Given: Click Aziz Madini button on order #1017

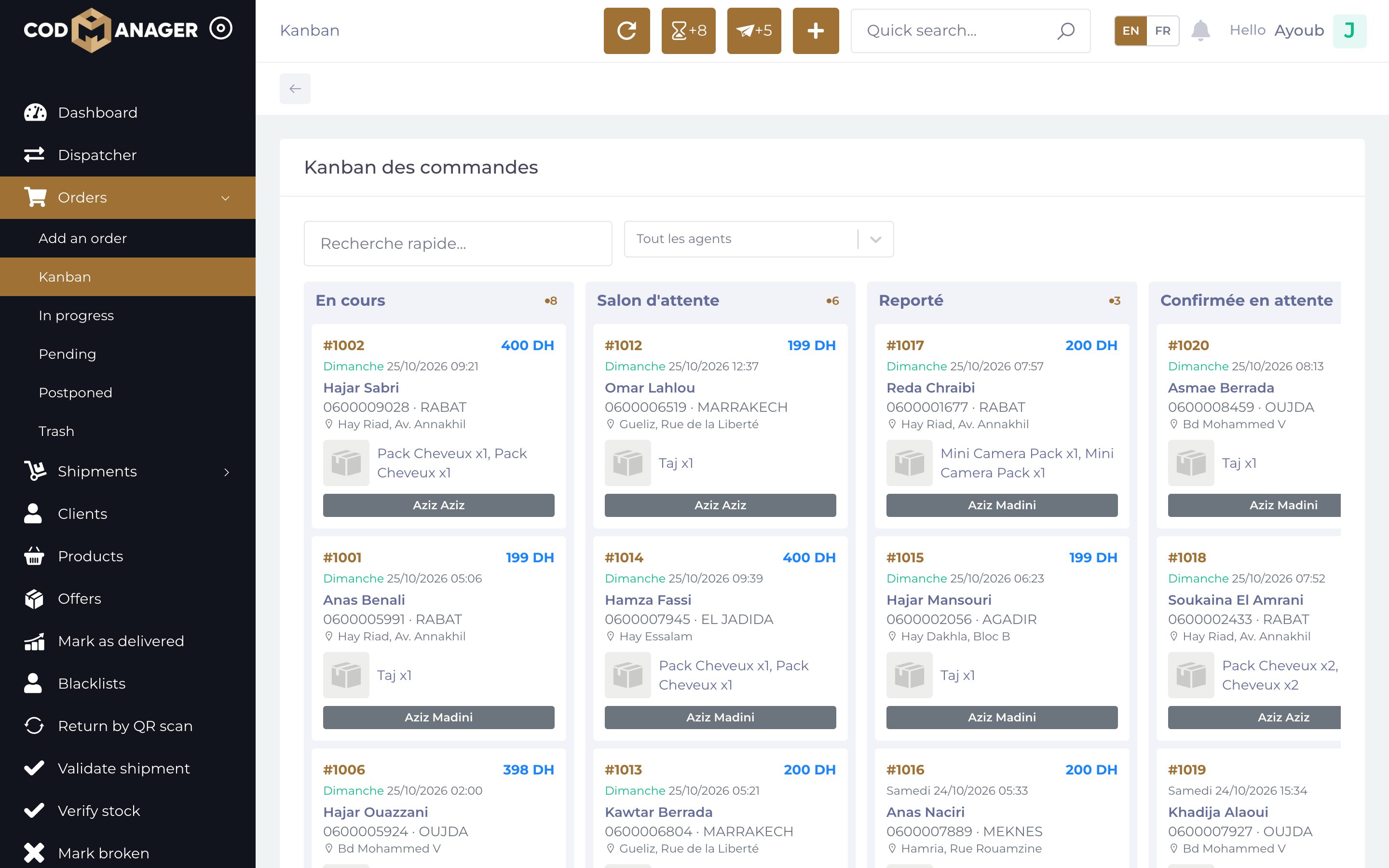Looking at the screenshot, I should [x=1002, y=505].
